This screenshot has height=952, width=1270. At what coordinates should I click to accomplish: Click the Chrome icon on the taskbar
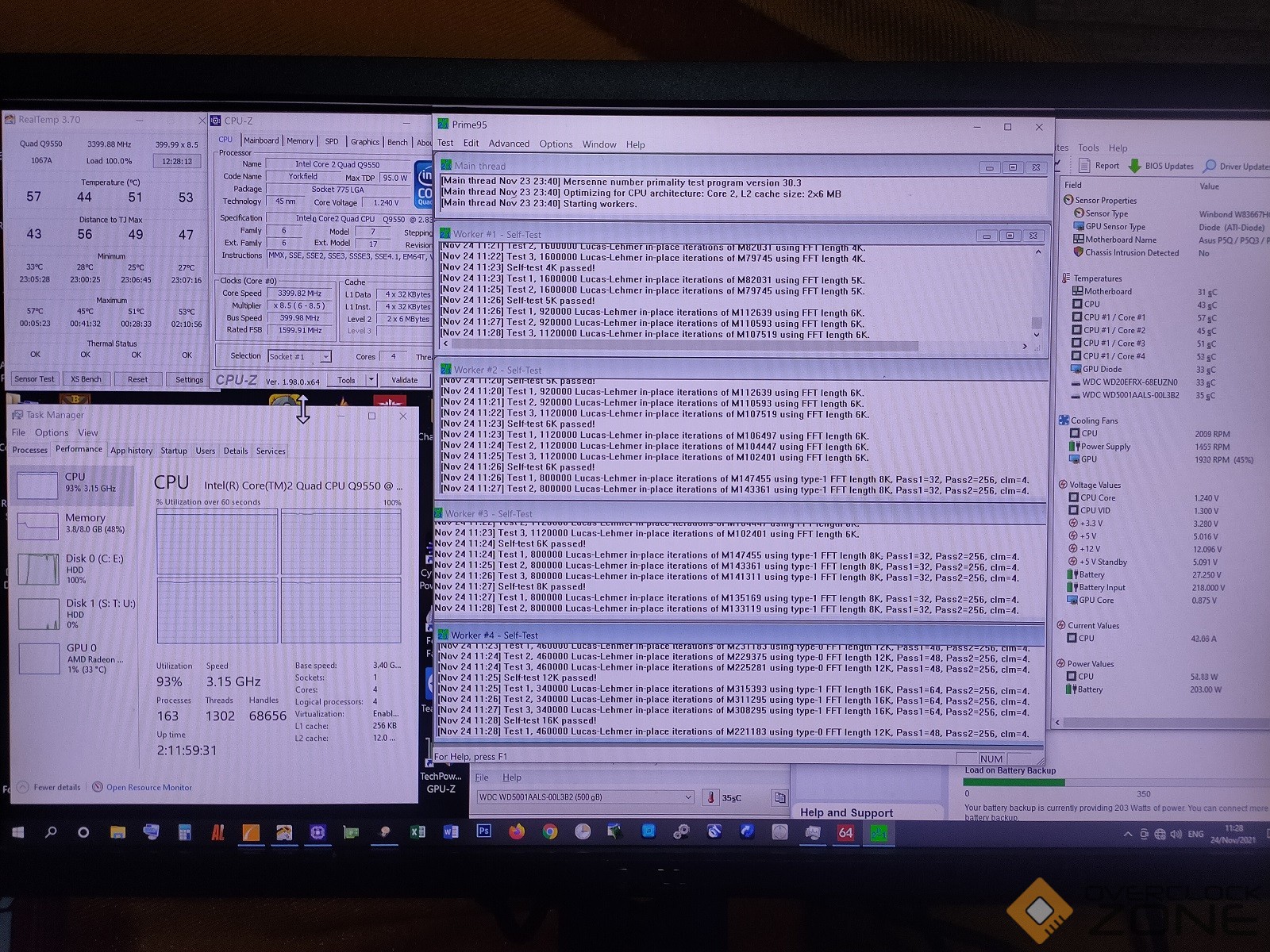549,832
